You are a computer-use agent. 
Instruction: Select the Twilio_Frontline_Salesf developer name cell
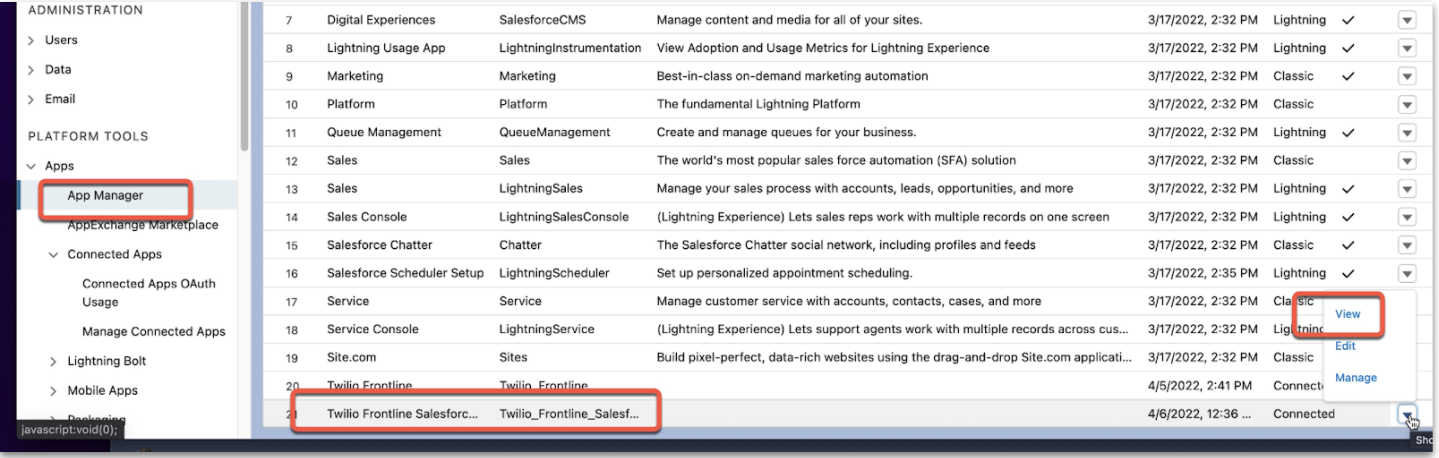pos(567,414)
